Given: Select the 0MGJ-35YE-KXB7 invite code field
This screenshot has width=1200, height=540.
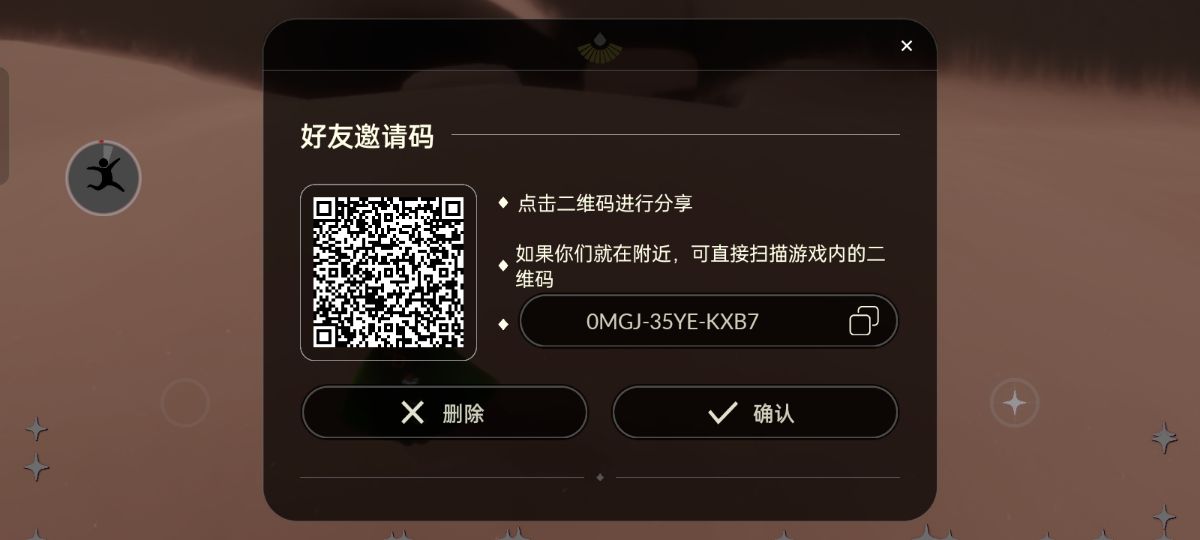Looking at the screenshot, I should 708,321.
